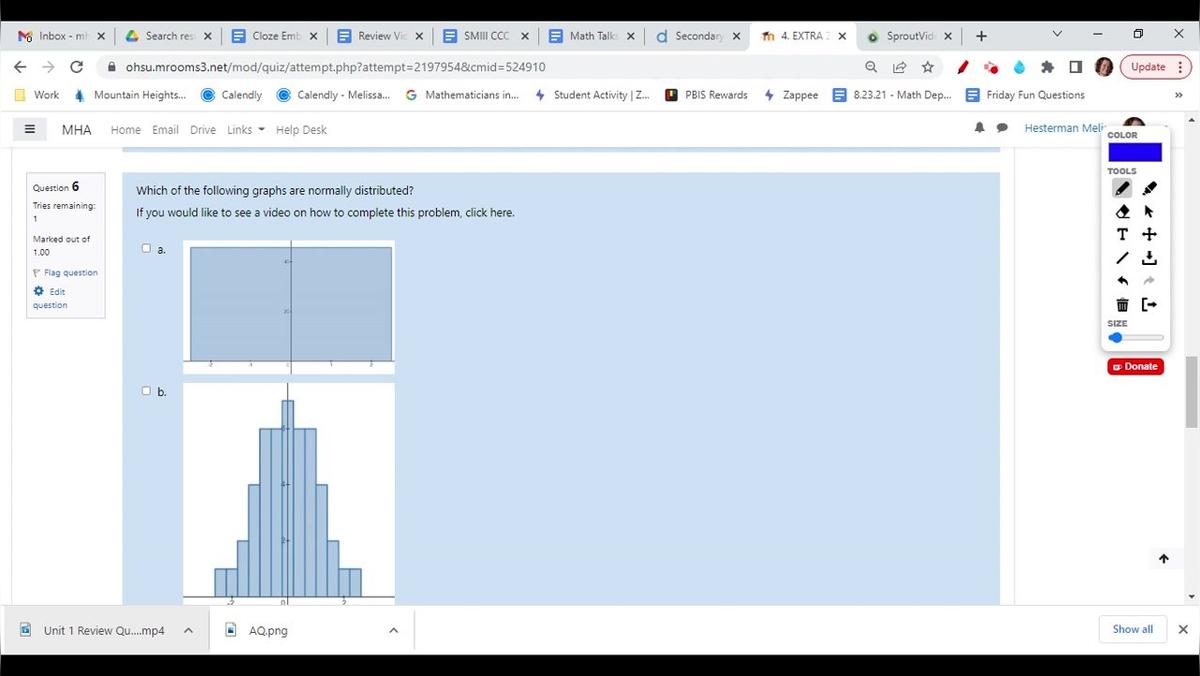Clear drawings with the trash icon

pos(1123,304)
